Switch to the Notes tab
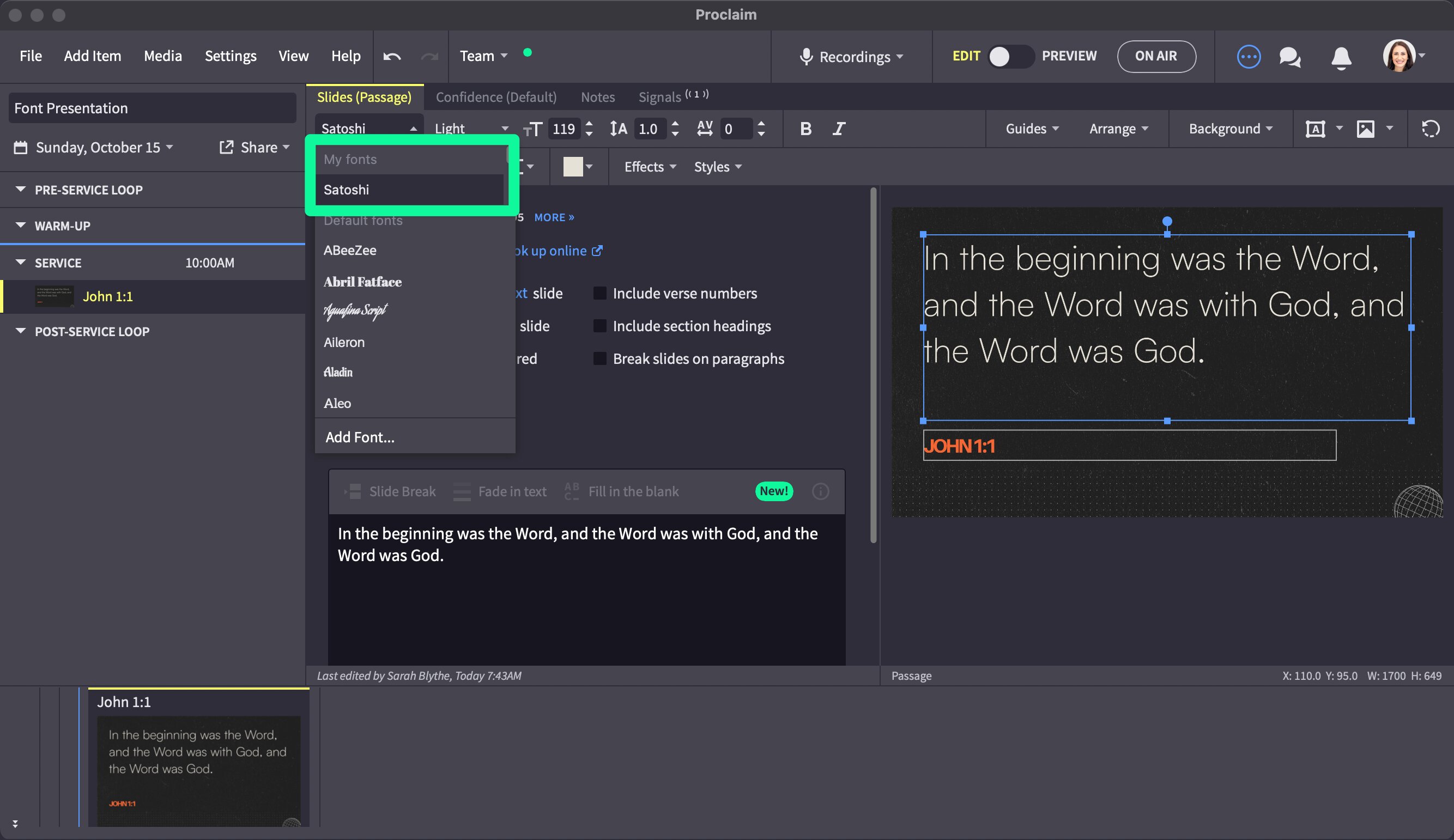The width and height of the screenshot is (1454, 840). pos(597,97)
